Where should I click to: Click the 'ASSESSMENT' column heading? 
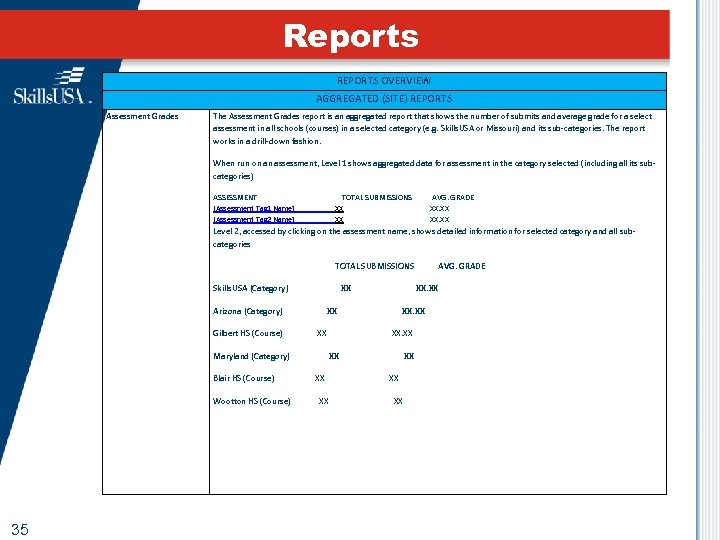tap(235, 197)
